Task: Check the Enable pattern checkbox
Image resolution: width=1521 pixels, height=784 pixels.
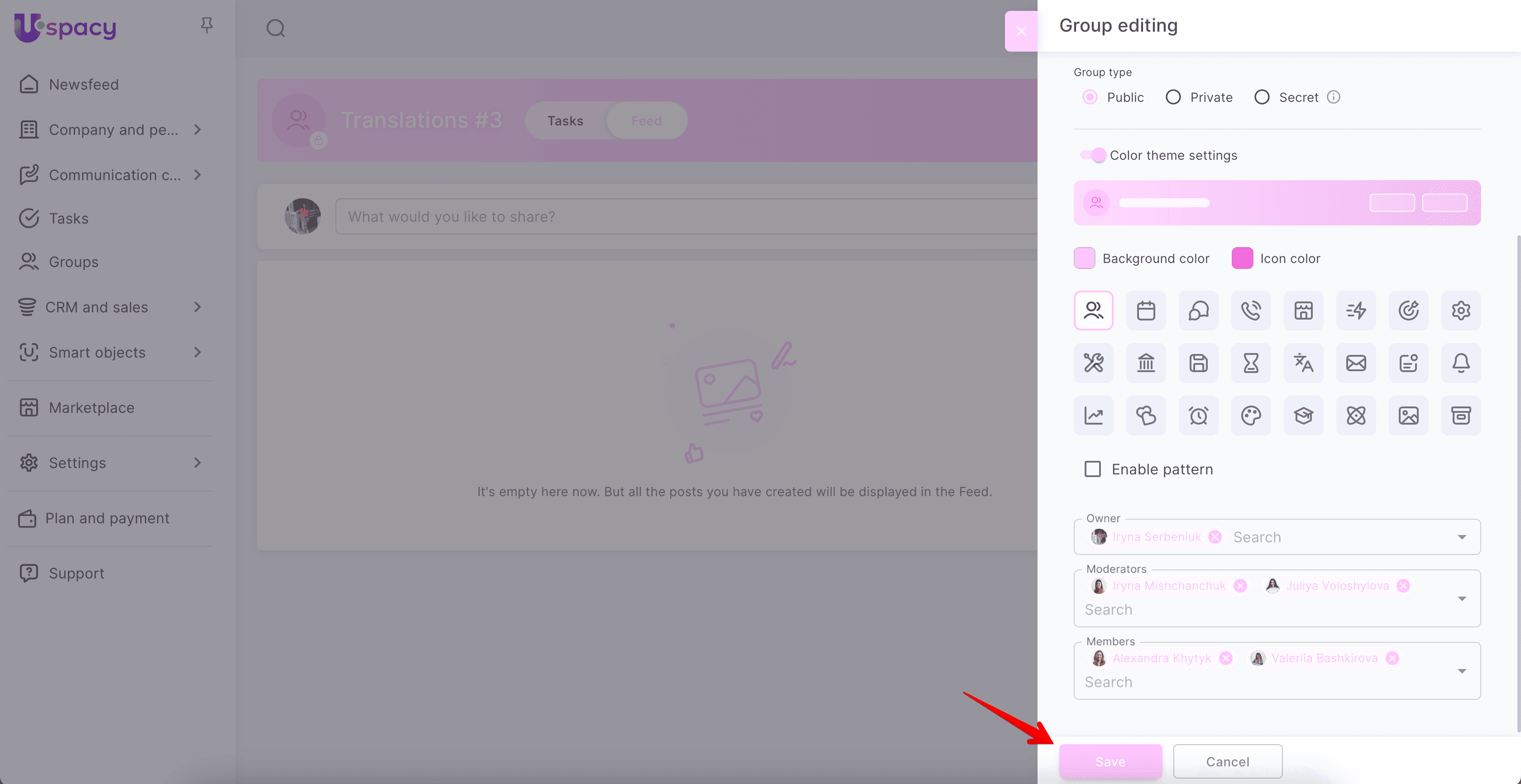Action: pyautogui.click(x=1092, y=469)
